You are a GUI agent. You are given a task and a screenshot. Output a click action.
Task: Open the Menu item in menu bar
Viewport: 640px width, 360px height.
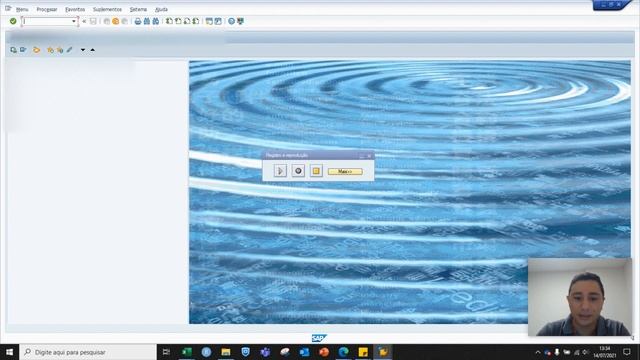pos(22,9)
